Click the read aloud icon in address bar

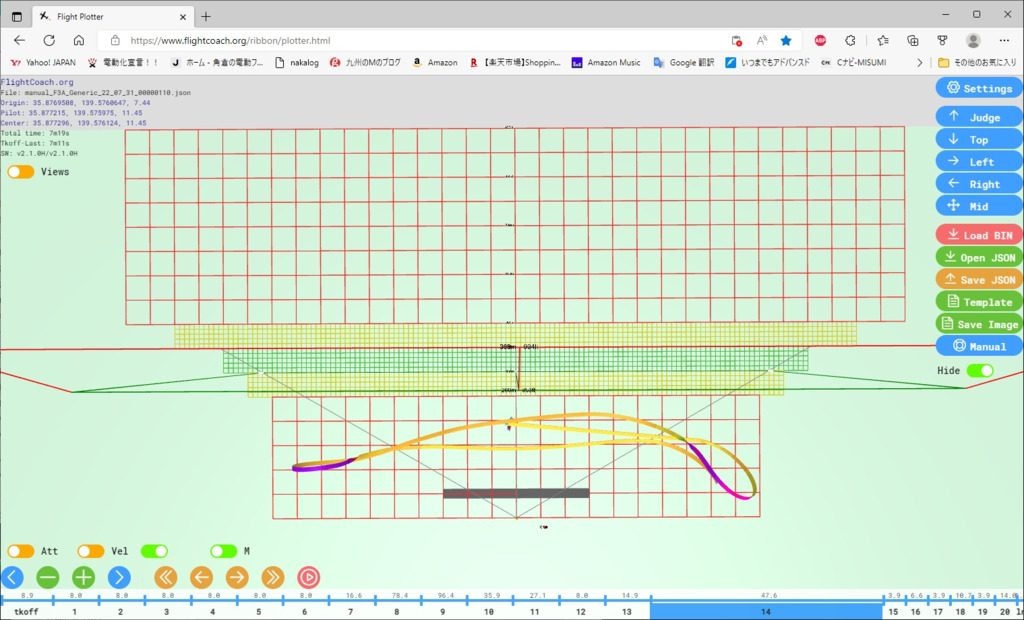click(761, 41)
